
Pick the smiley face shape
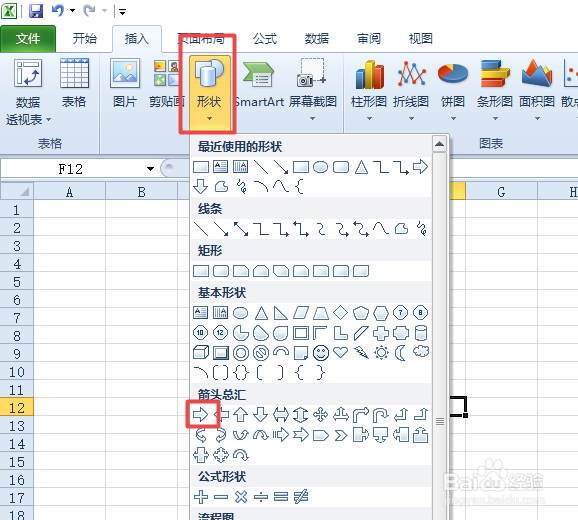click(x=321, y=353)
